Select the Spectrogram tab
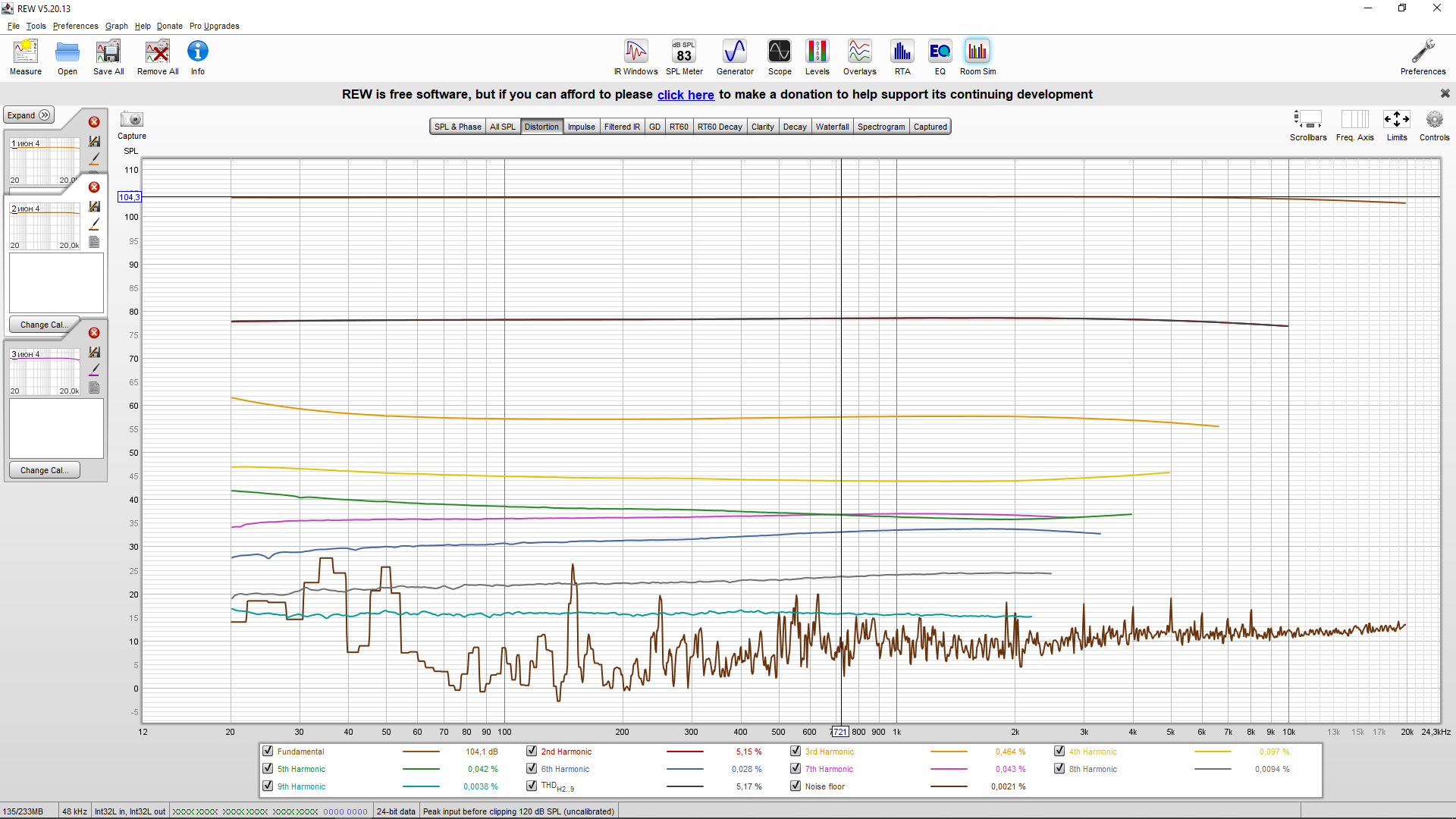This screenshot has width=1456, height=819. [880, 127]
